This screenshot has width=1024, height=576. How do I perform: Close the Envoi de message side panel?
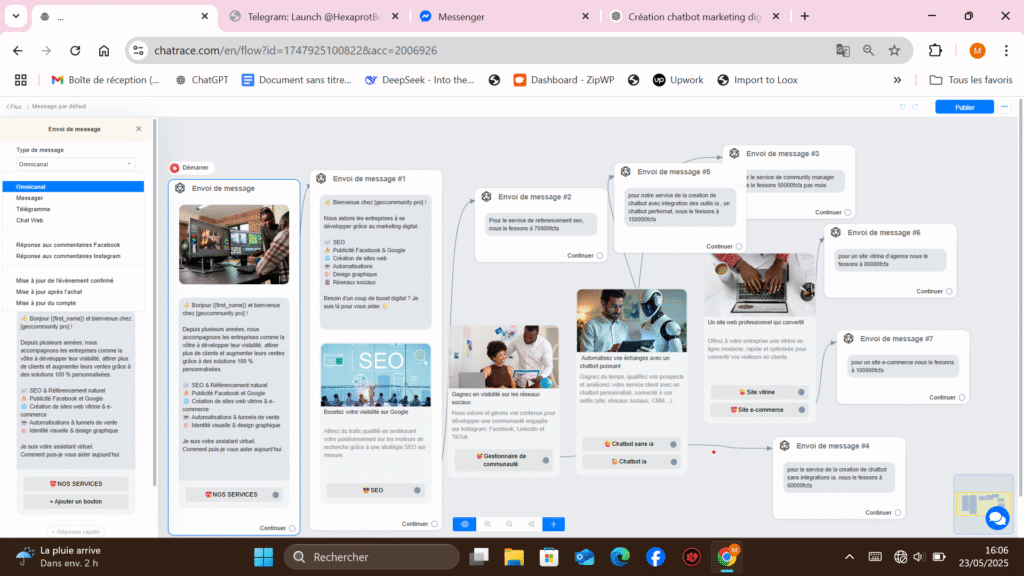[137, 128]
